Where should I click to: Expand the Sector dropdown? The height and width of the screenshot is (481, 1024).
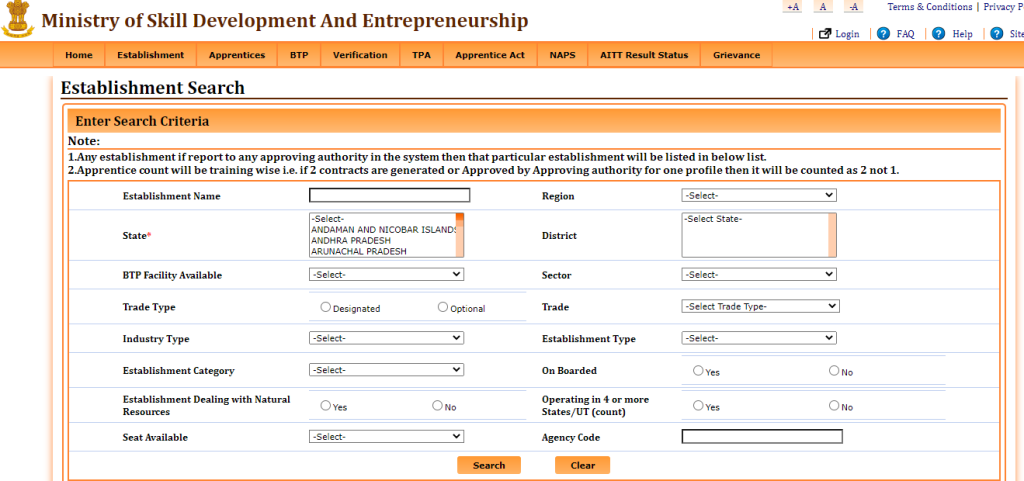759,275
